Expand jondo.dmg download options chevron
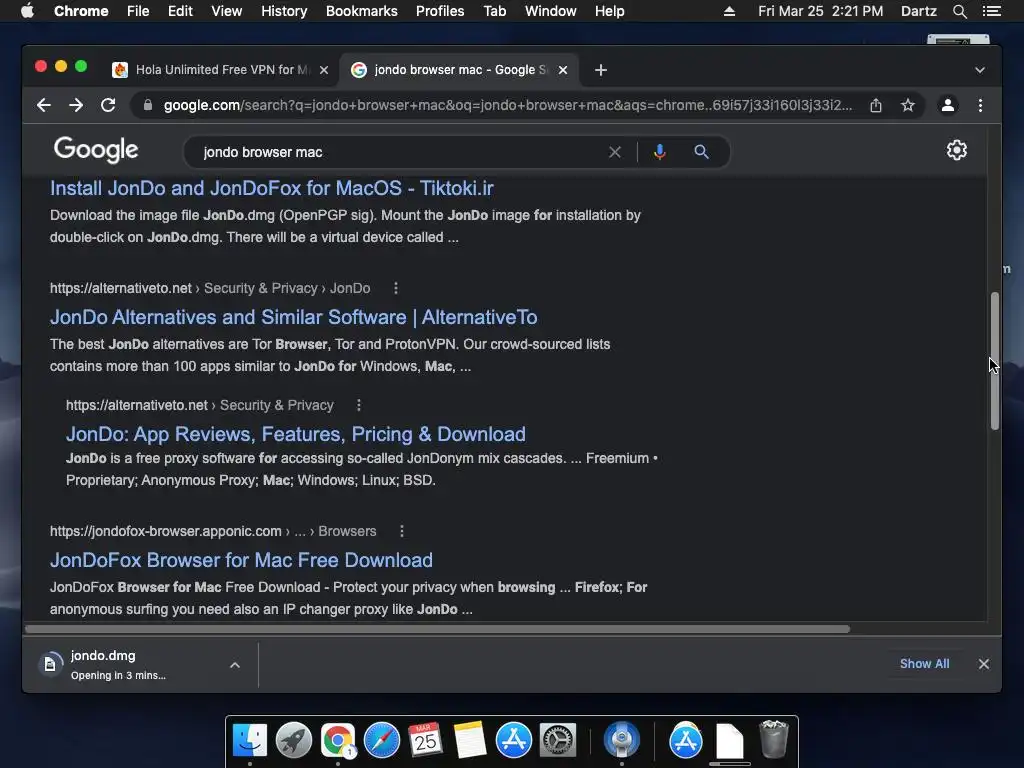The width and height of the screenshot is (1024, 768). 235,665
